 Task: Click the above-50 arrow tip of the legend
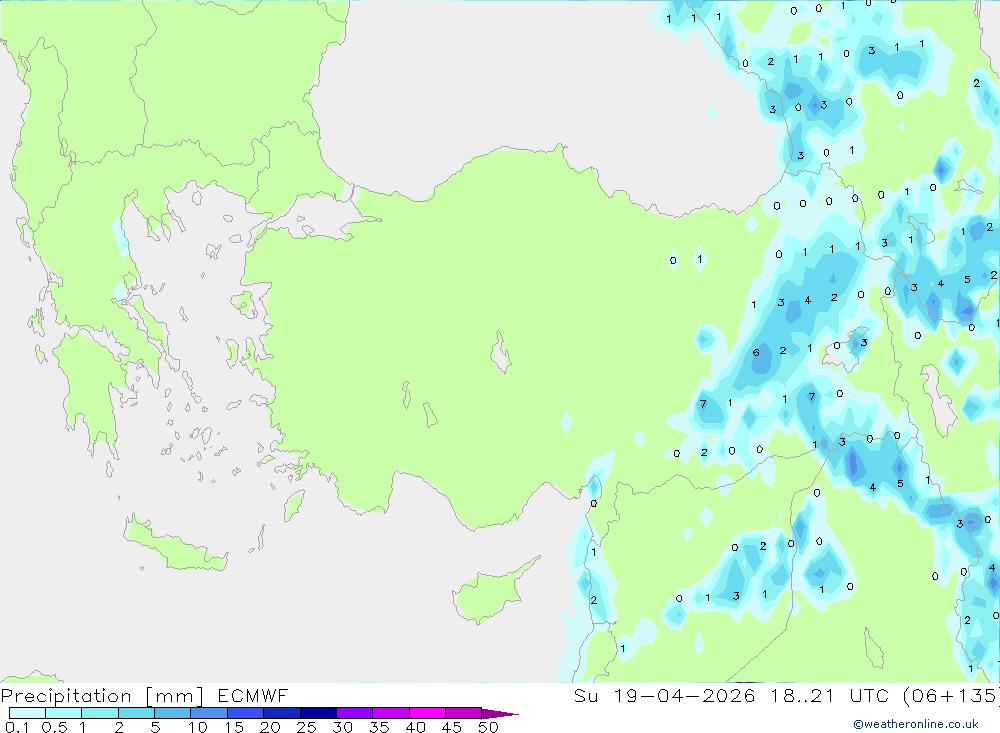click(500, 713)
